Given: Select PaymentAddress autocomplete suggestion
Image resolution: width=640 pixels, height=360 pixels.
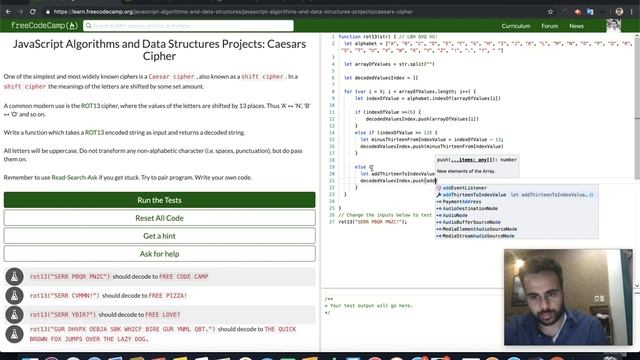Looking at the screenshot, I should coord(517,202).
